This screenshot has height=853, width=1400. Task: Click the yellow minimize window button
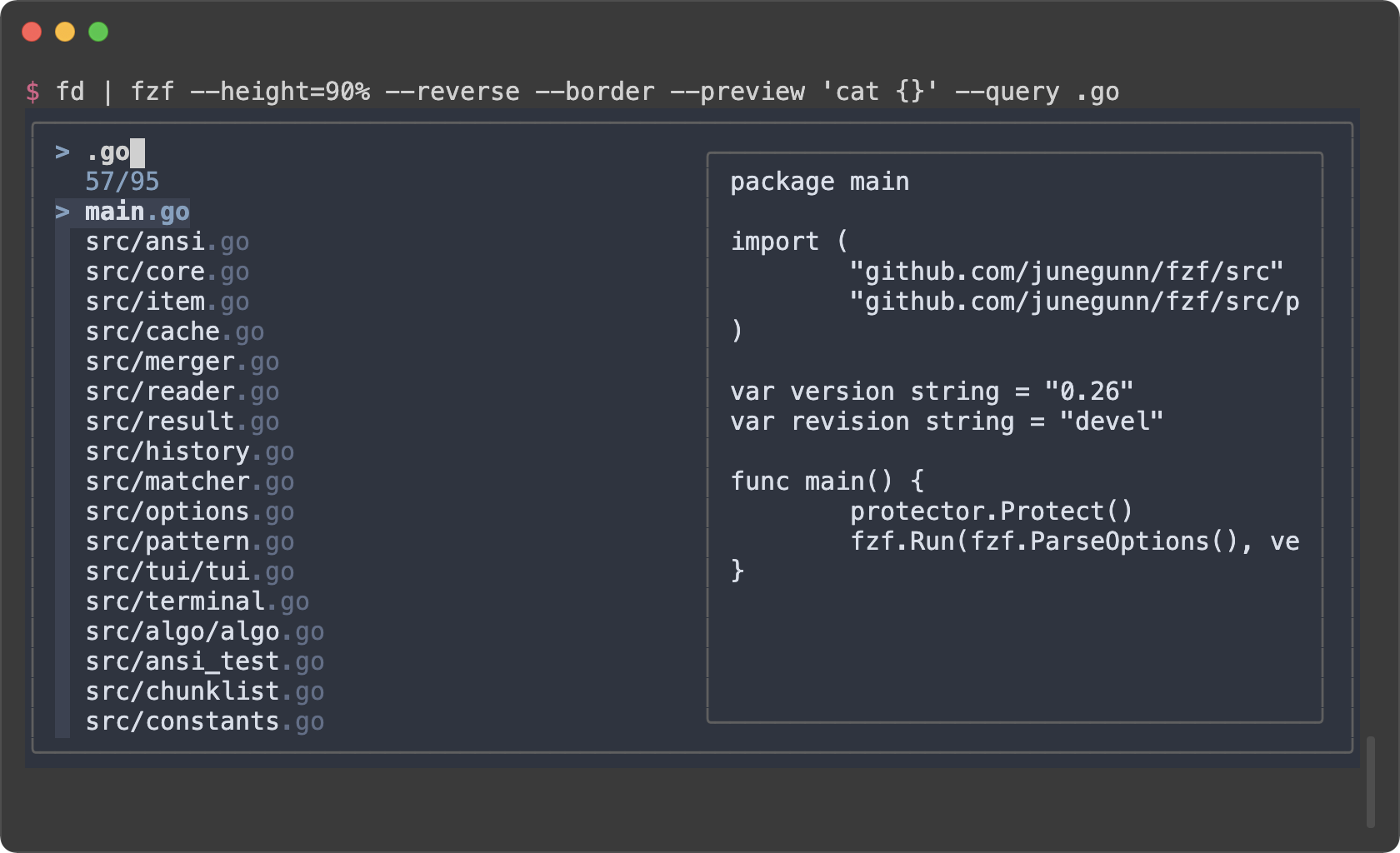65,32
